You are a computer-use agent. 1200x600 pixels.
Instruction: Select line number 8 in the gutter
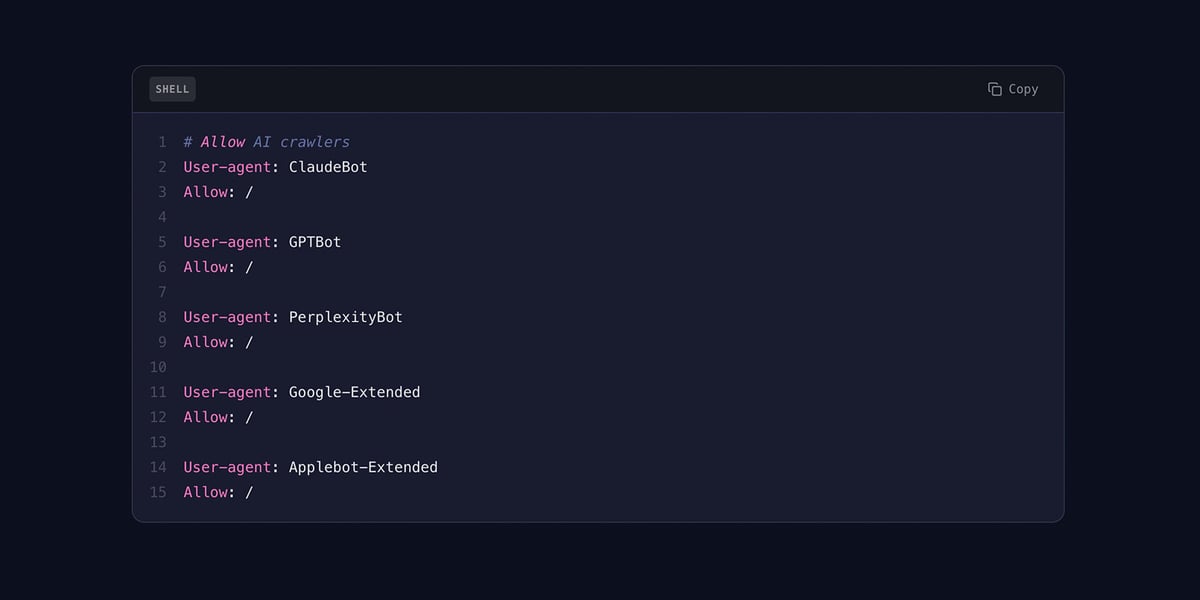[162, 317]
